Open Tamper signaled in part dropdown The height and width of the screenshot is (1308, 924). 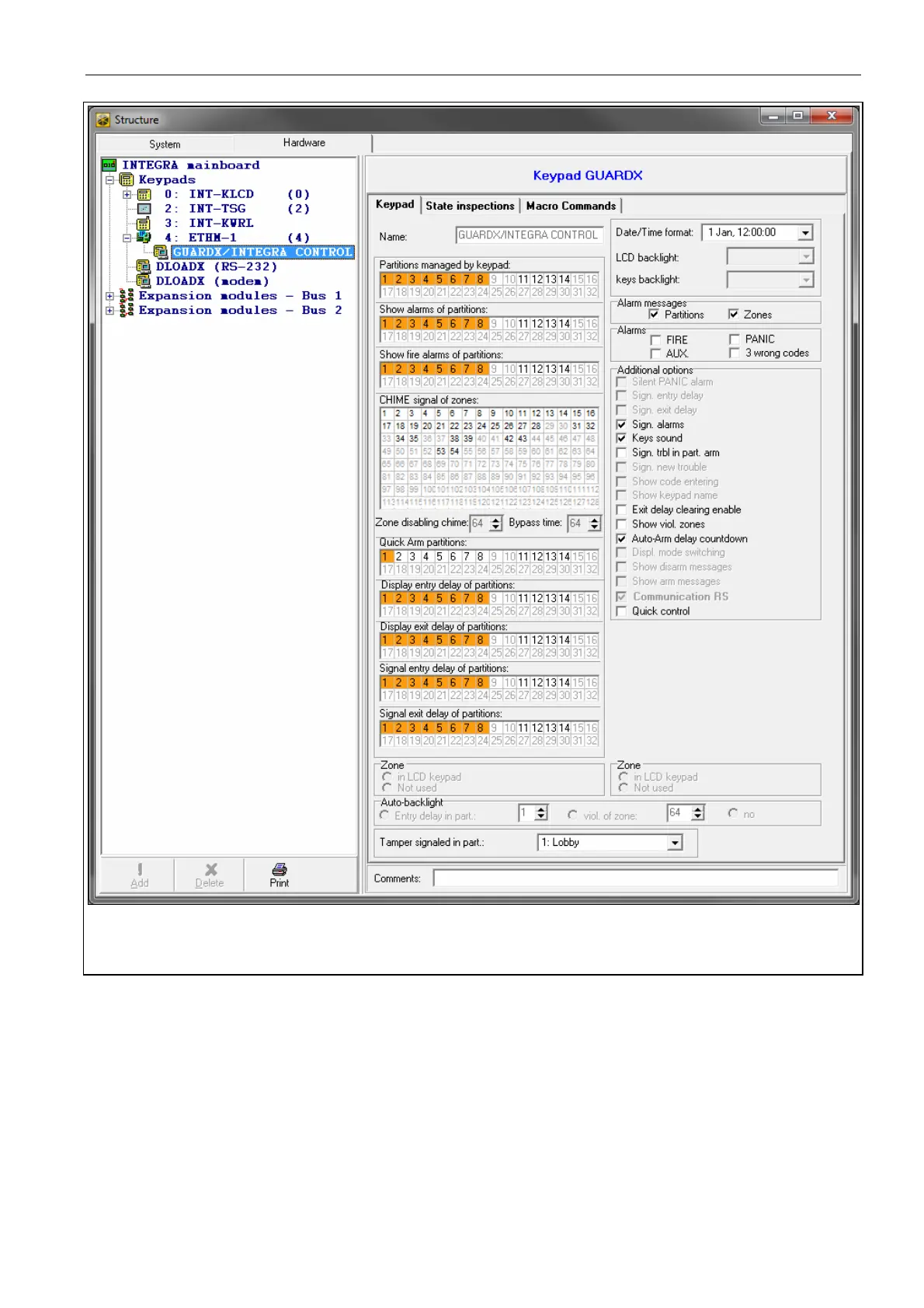coord(675,843)
